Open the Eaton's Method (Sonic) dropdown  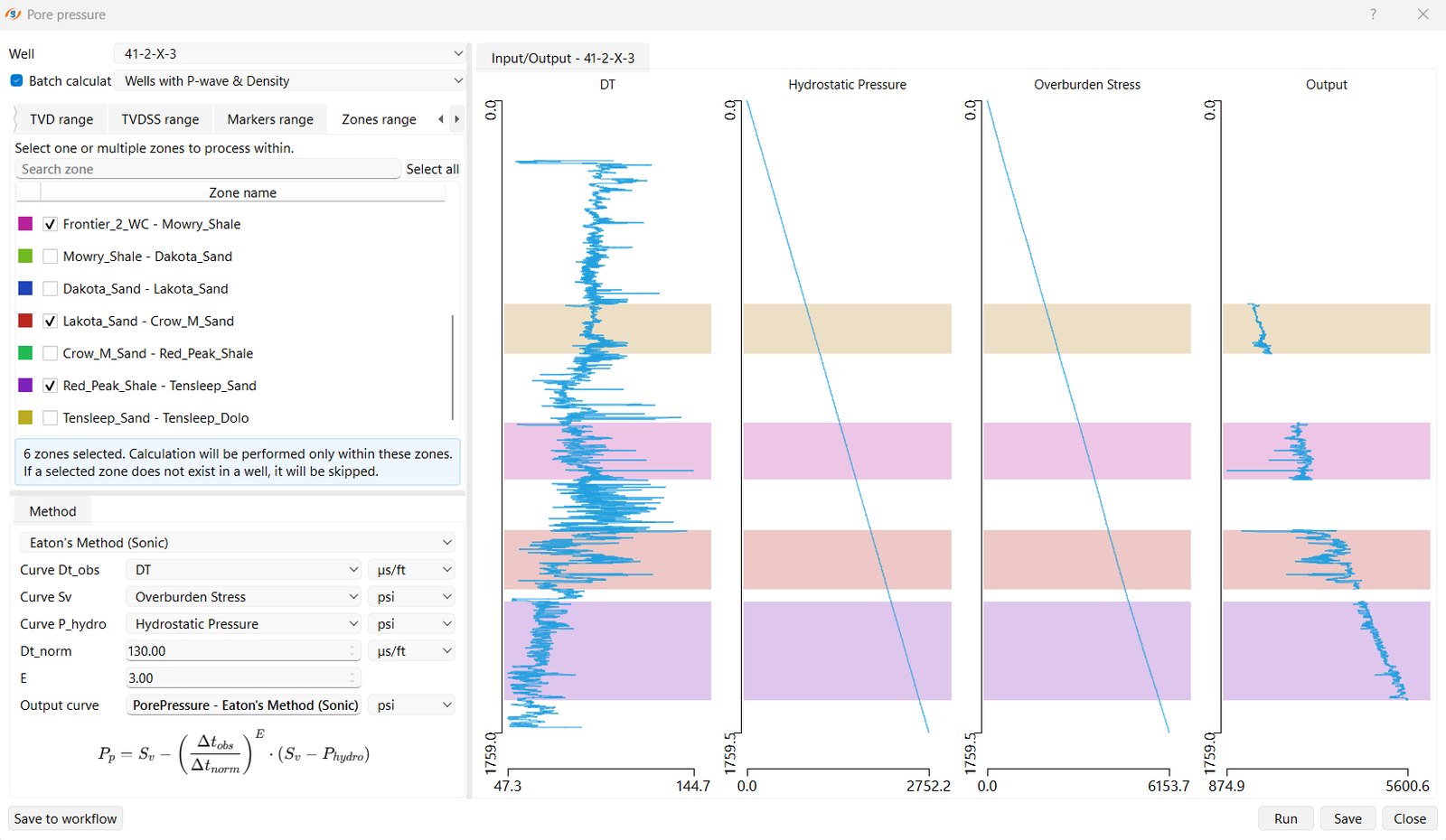point(237,543)
